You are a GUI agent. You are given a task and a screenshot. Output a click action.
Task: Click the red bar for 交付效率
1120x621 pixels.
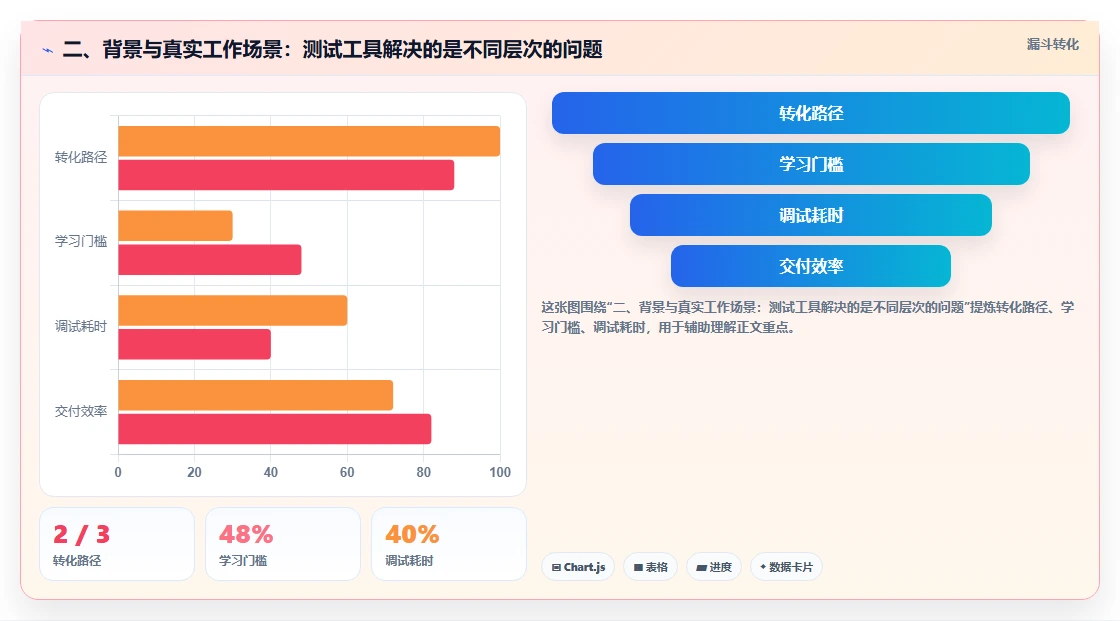[275, 429]
